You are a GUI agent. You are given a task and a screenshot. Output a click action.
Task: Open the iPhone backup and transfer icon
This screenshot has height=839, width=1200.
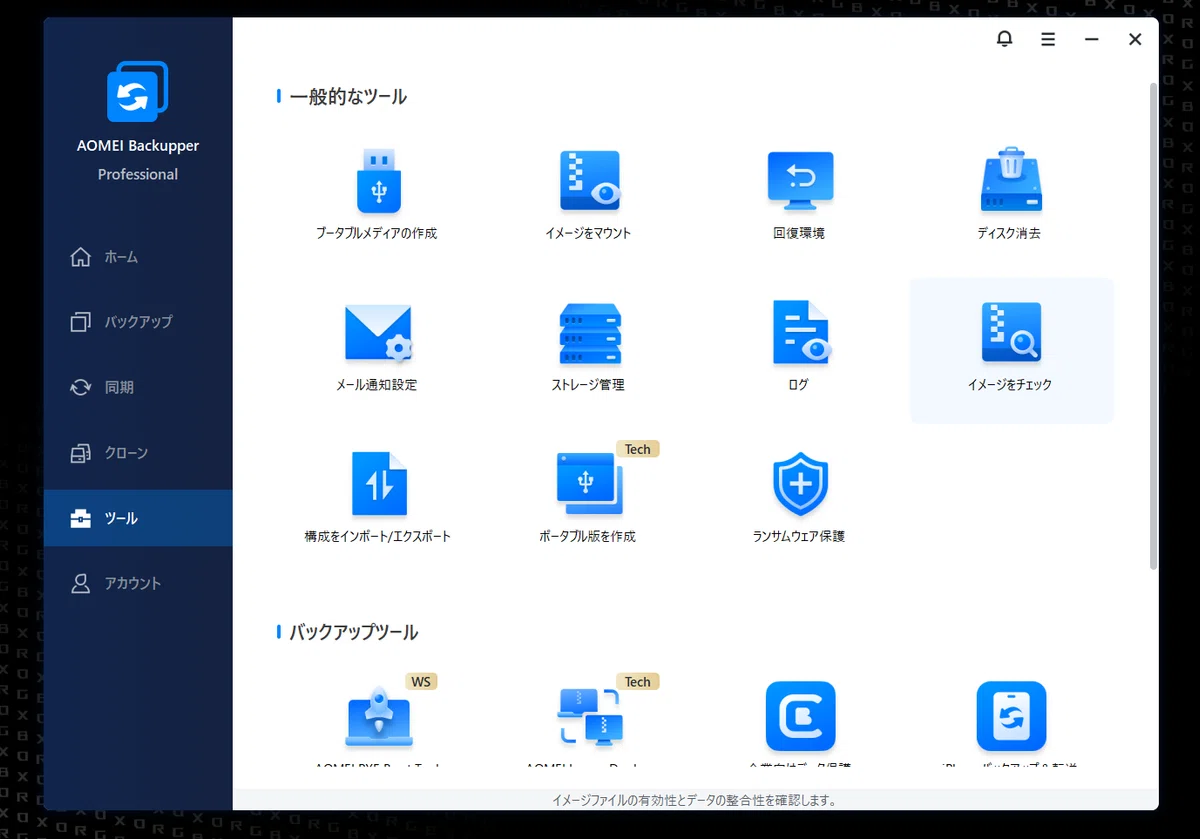click(1011, 716)
